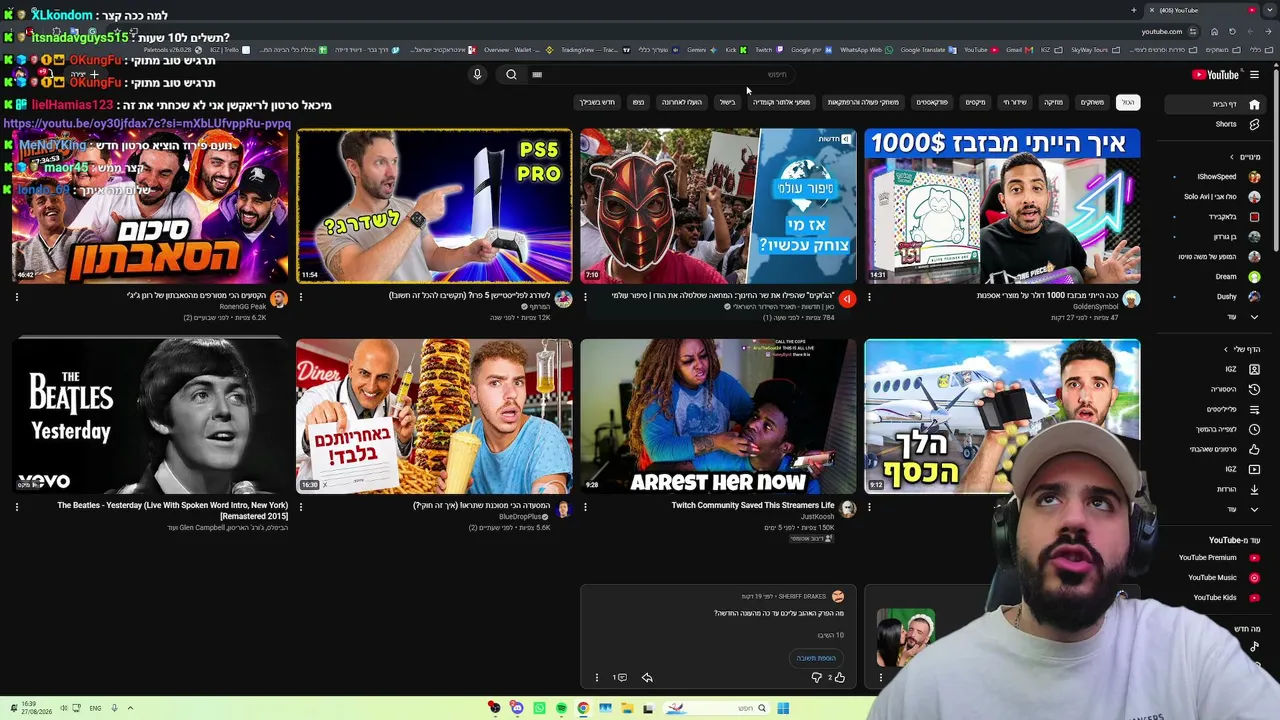The width and height of the screenshot is (1280, 720).
Task: Open The Beatles - Yesterday video title
Action: coord(172,511)
